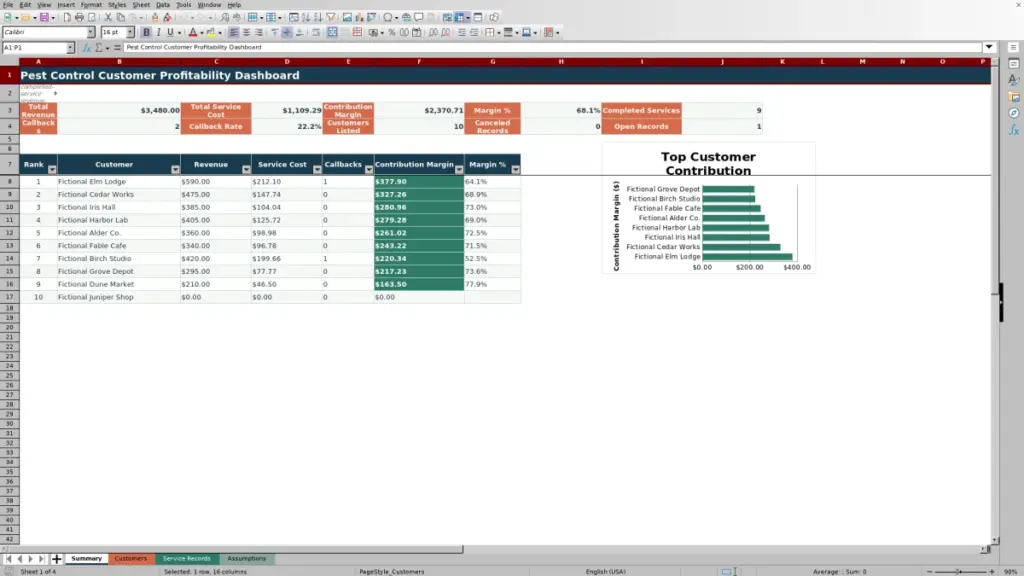Open the Function Wizard next to Name Box
Screen dimensions: 1024x576
(86, 48)
